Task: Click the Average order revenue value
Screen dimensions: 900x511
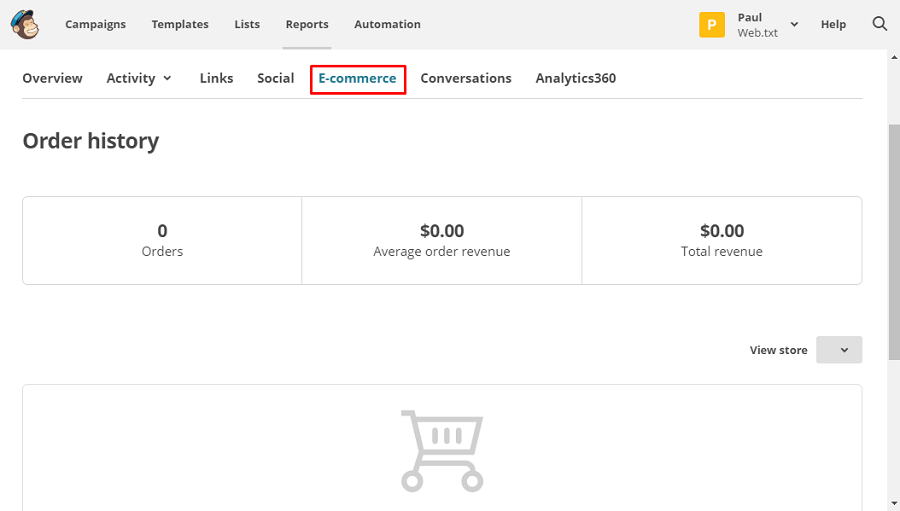Action: point(442,231)
